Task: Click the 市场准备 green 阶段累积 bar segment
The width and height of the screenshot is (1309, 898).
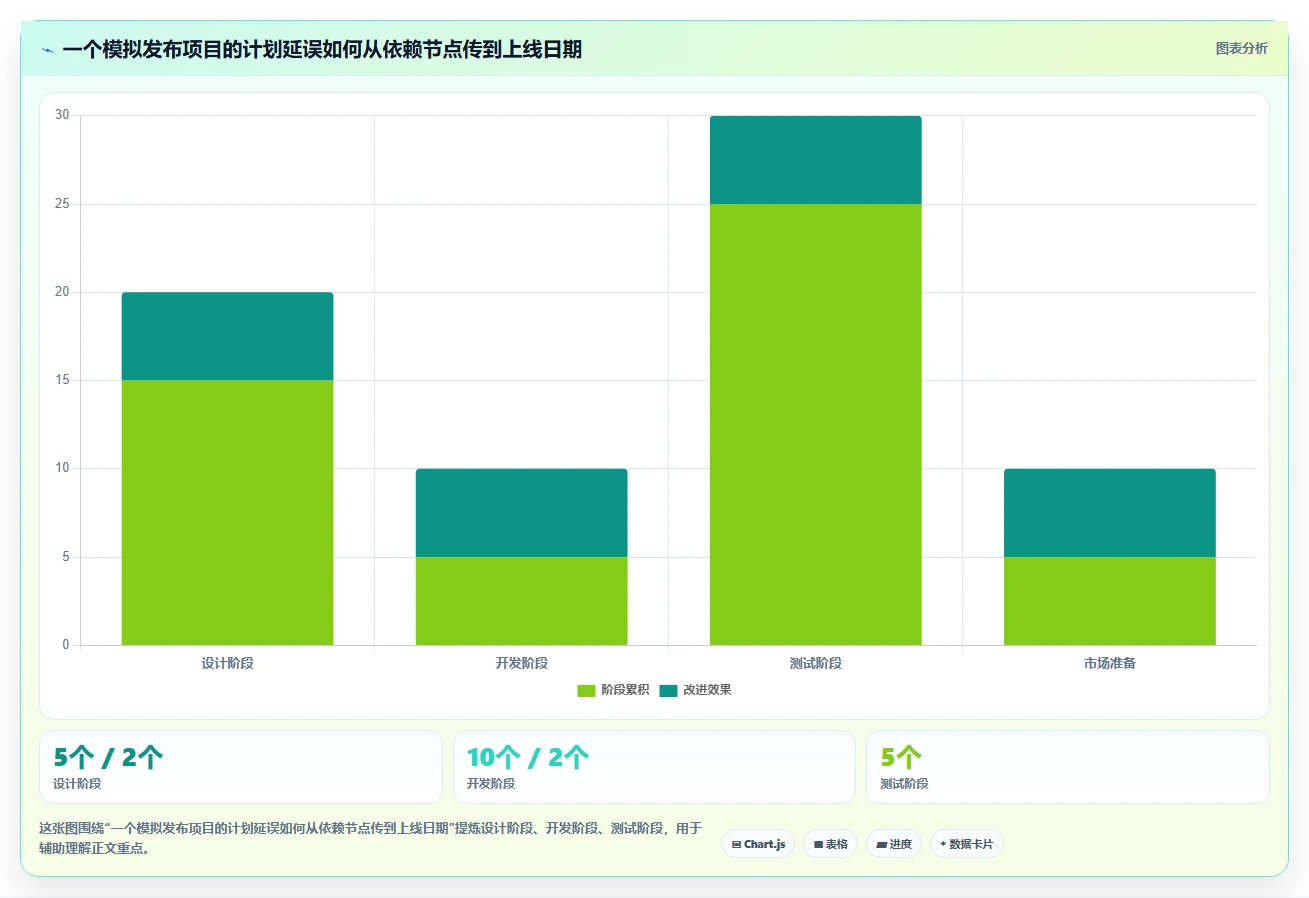Action: click(1109, 601)
